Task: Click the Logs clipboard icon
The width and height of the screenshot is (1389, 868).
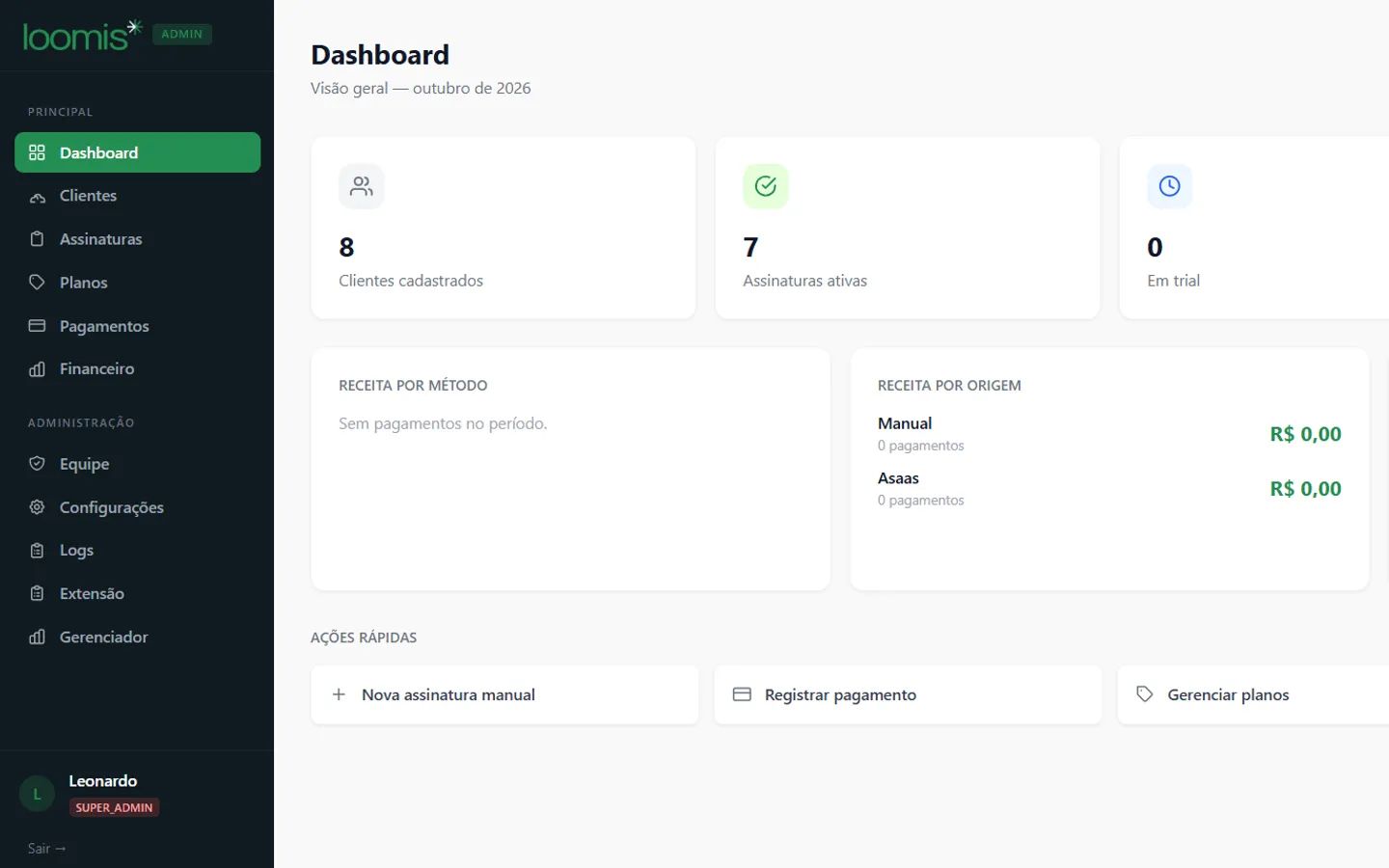Action: pos(37,551)
